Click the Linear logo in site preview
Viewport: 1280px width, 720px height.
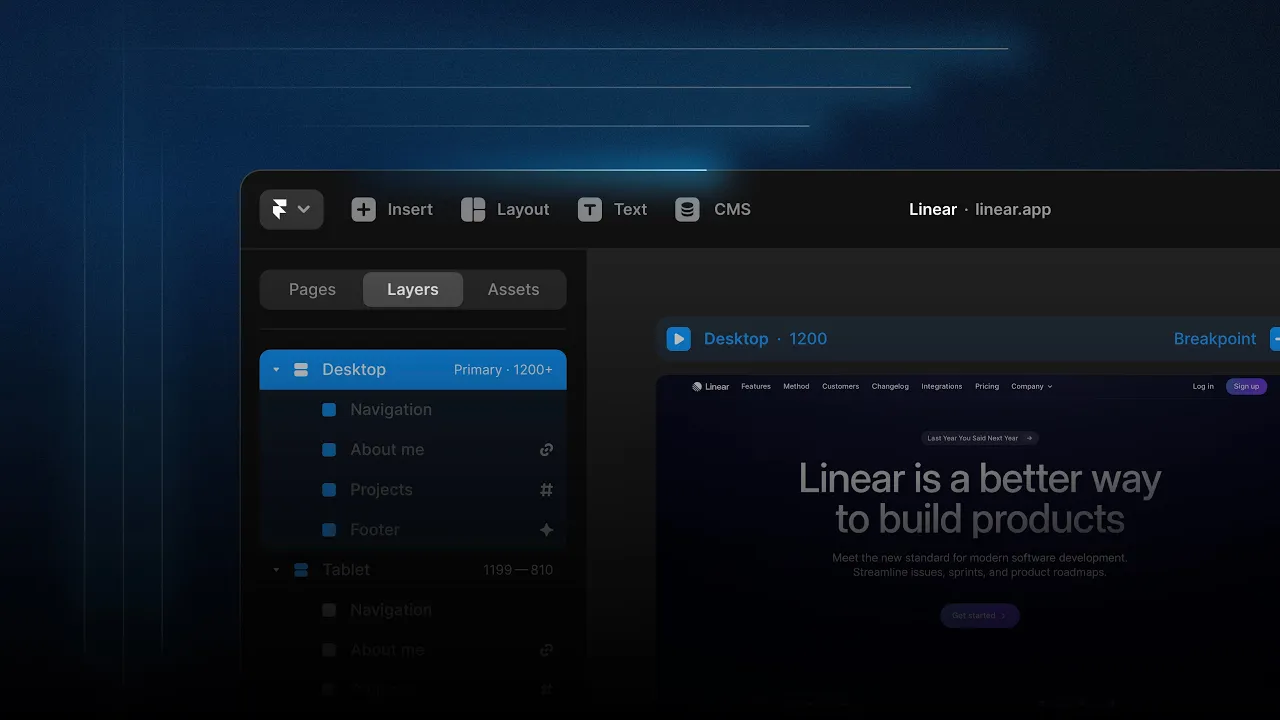711,386
